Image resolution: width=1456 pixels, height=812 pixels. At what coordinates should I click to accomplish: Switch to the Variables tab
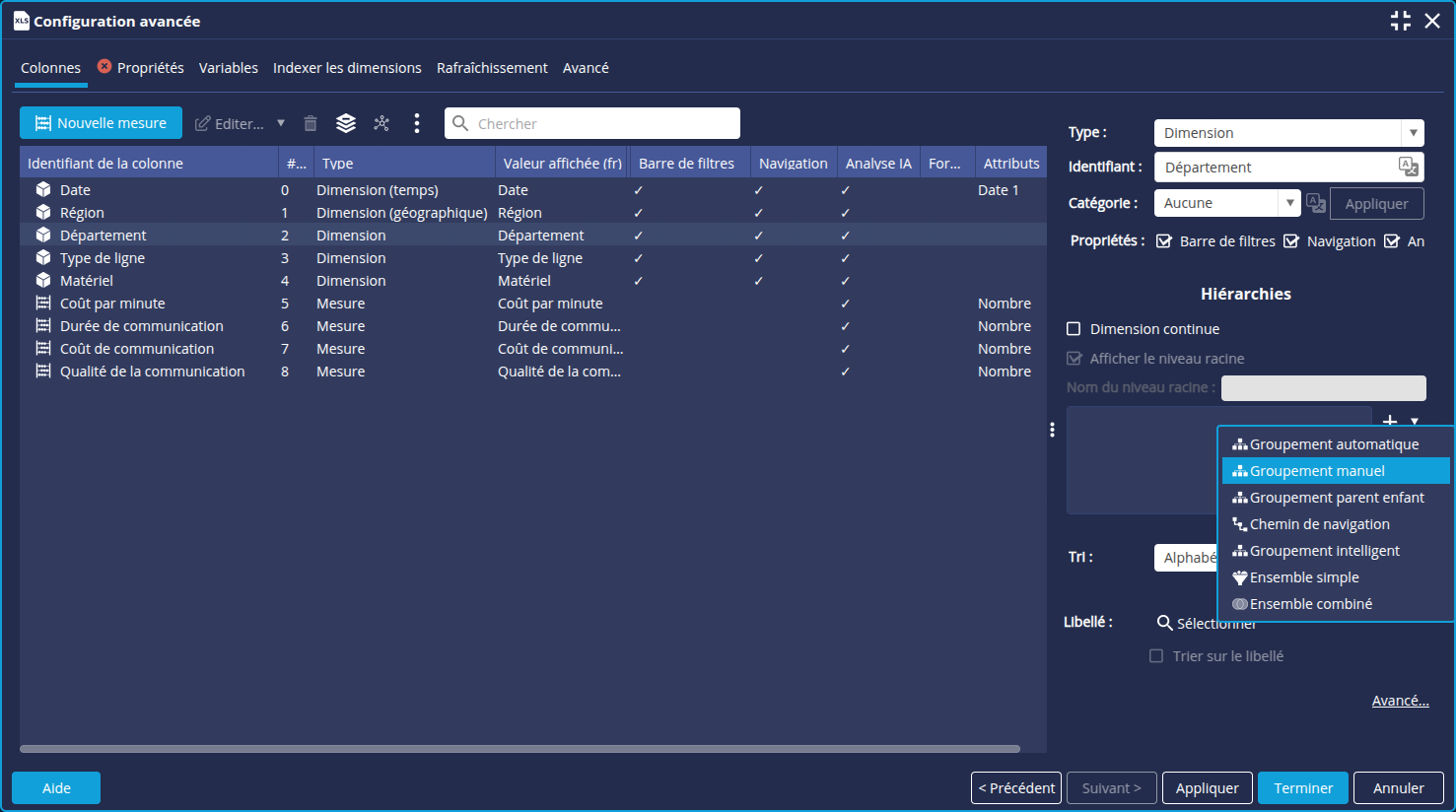click(x=228, y=68)
